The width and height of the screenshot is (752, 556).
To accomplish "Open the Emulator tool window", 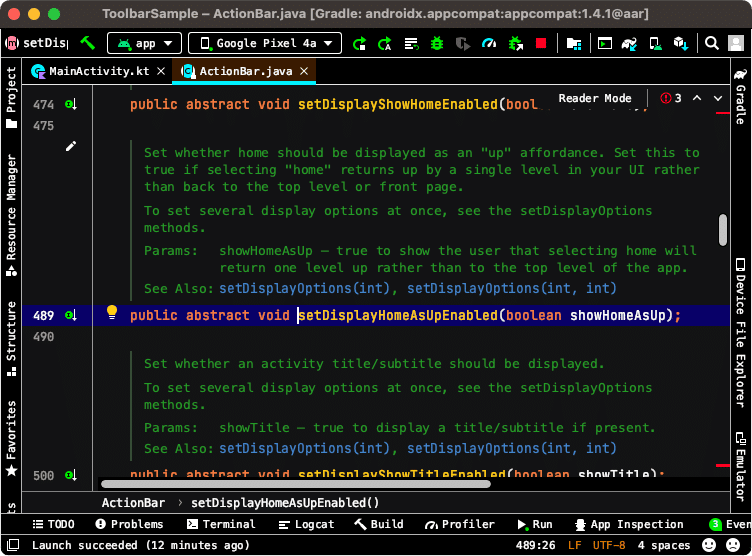I will tap(740, 467).
